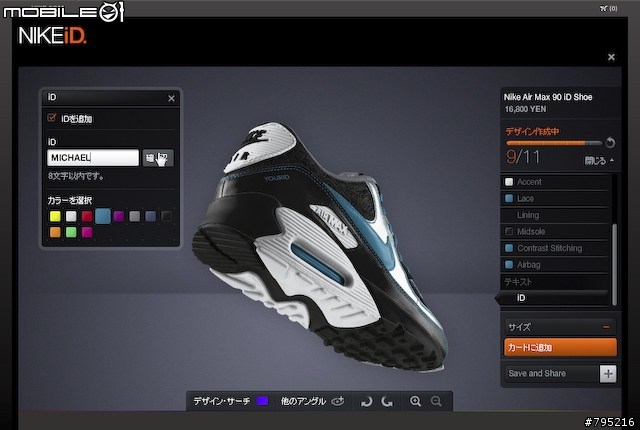Click the step list scrollbar
The image size is (640, 430).
click(614, 264)
